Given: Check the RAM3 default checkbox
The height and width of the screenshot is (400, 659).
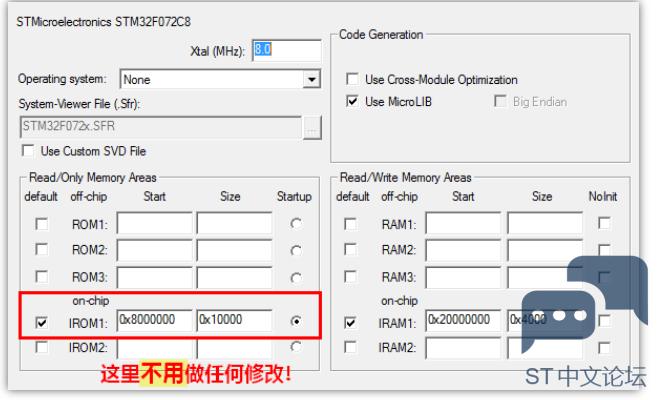Looking at the screenshot, I should [x=350, y=276].
